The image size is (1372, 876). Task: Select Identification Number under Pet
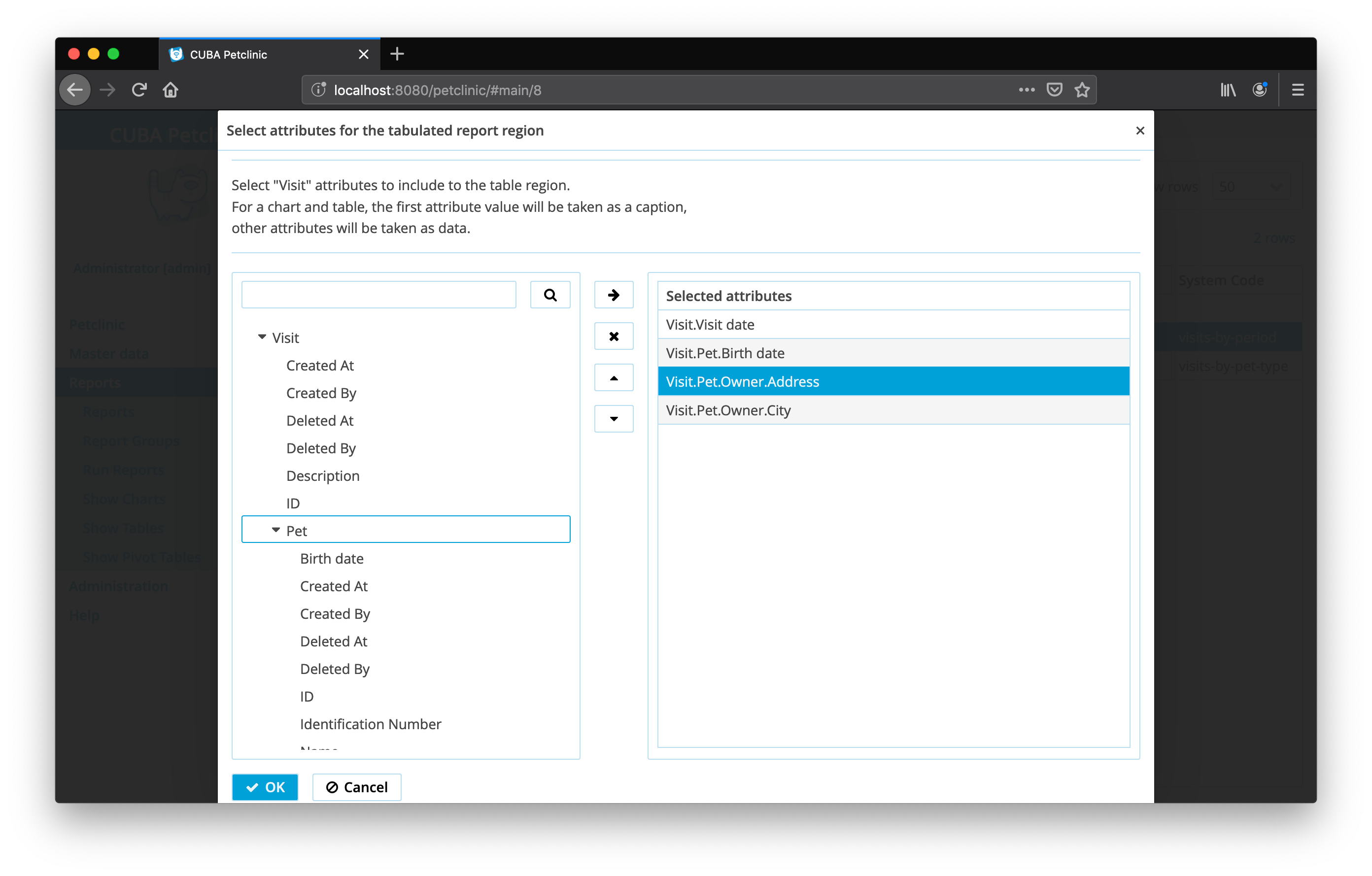pos(370,723)
